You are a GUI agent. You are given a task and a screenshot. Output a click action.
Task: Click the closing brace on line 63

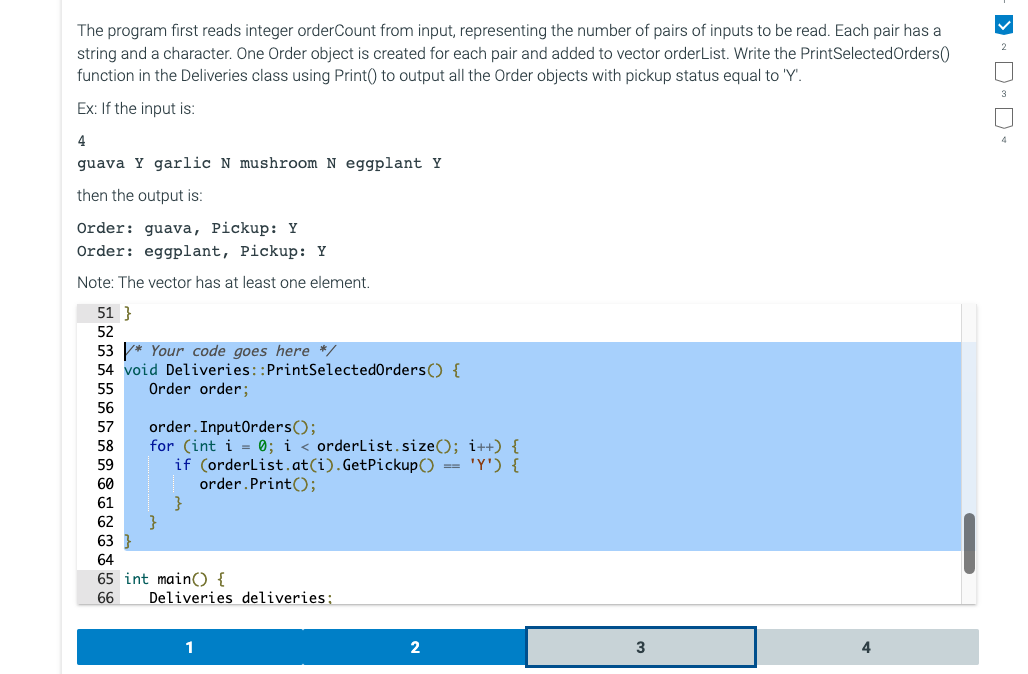pyautogui.click(x=128, y=541)
